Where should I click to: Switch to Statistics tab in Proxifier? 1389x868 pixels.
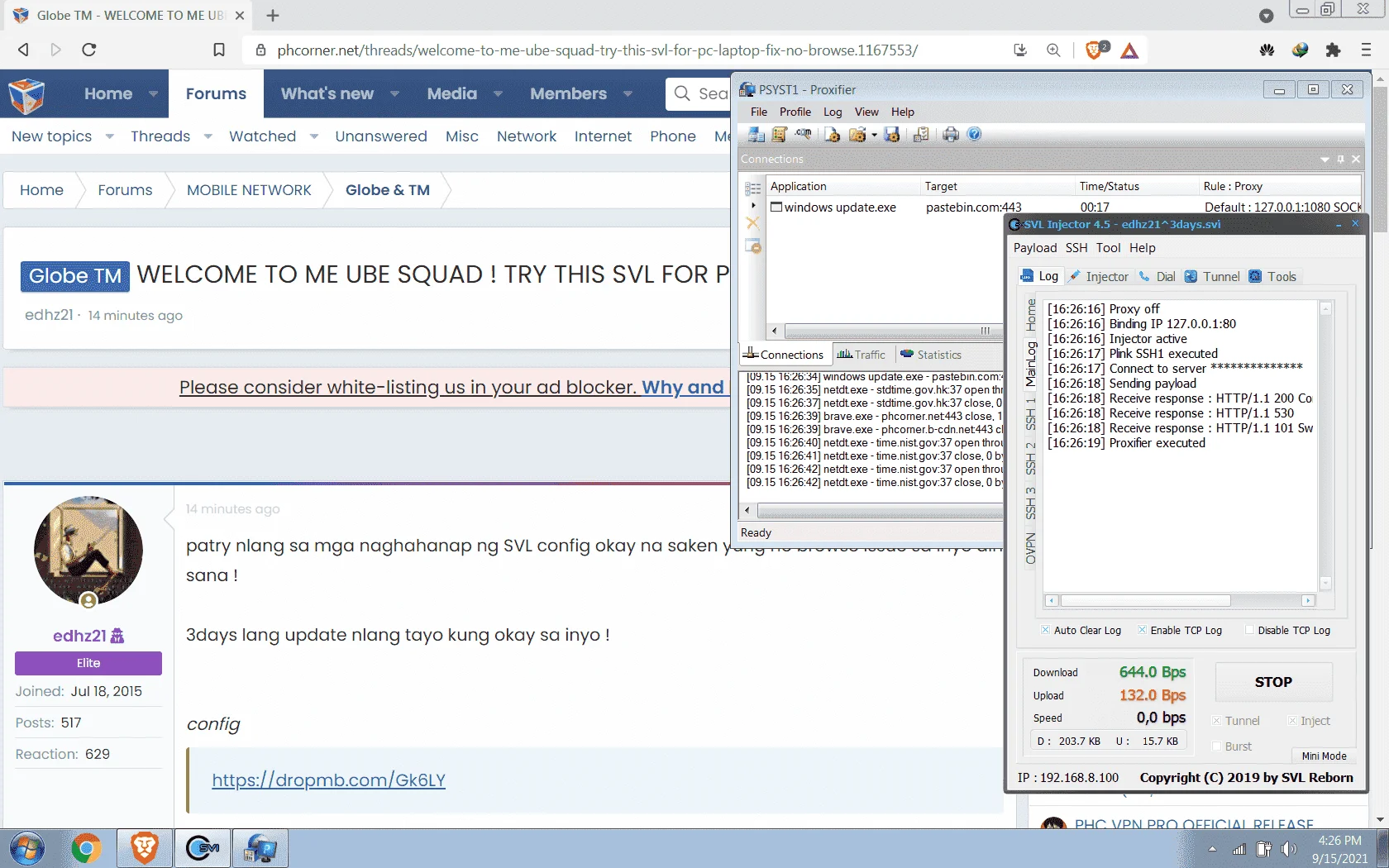point(931,355)
